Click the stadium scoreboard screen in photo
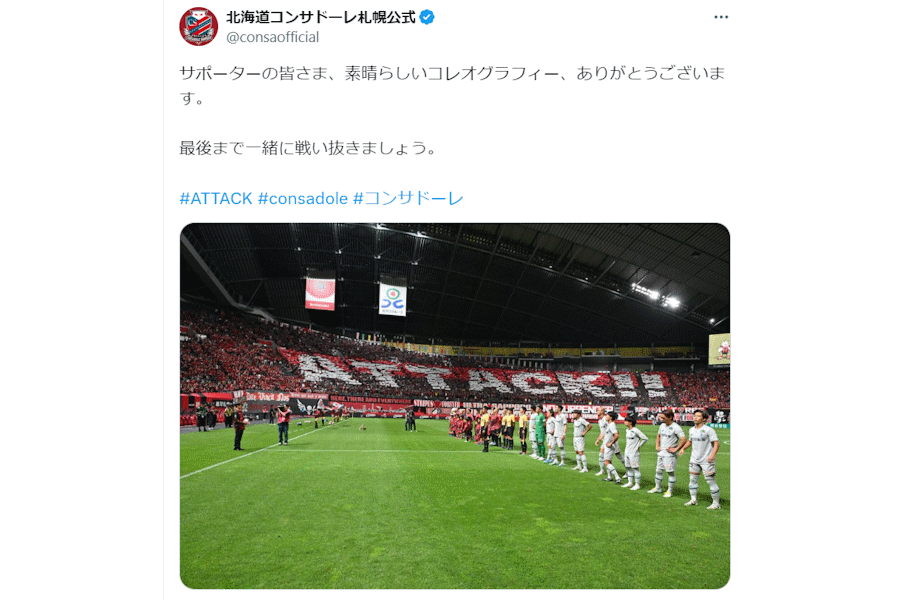Screen dimensions: 900x600 tap(719, 349)
